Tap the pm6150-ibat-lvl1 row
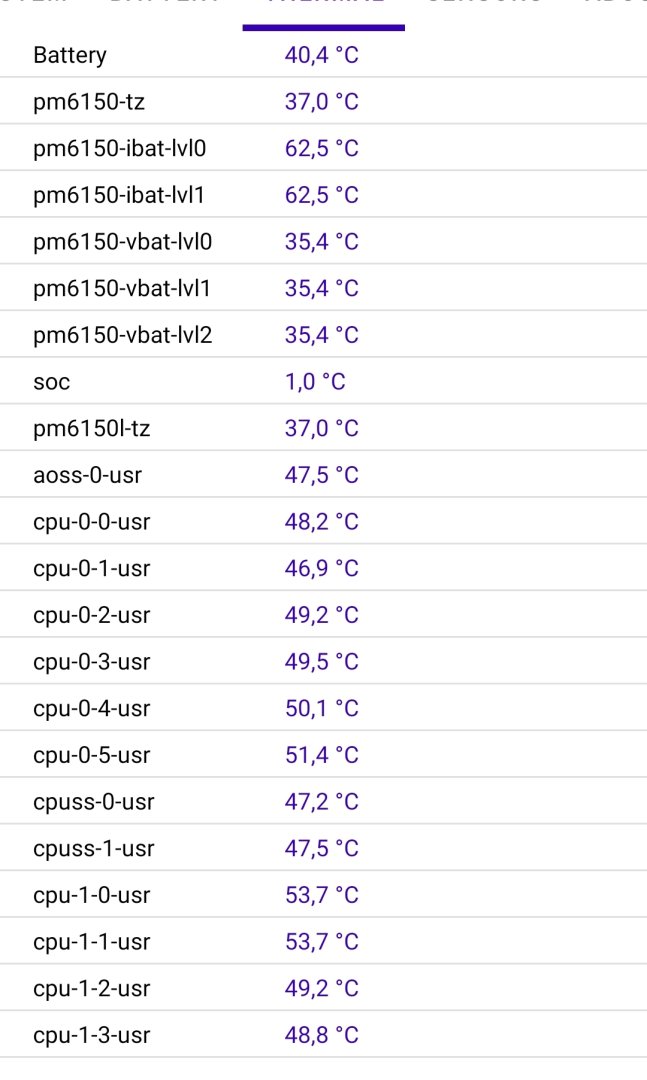This screenshot has height=1080, width=647. (118, 195)
